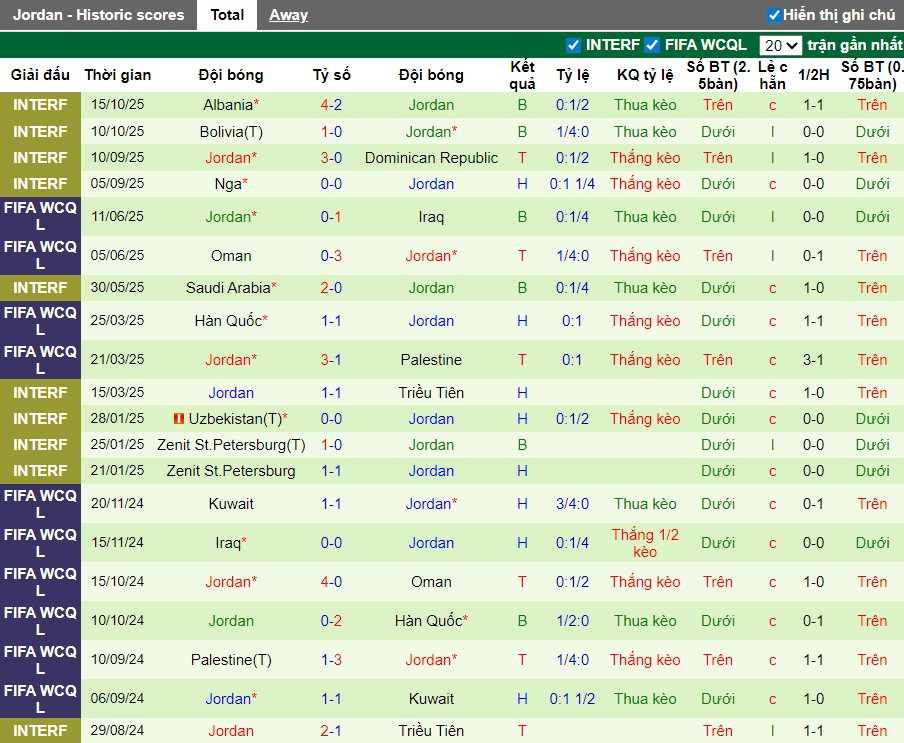904x743 pixels.
Task: Uncheck the INTERF filter checkbox
Action: [x=573, y=45]
